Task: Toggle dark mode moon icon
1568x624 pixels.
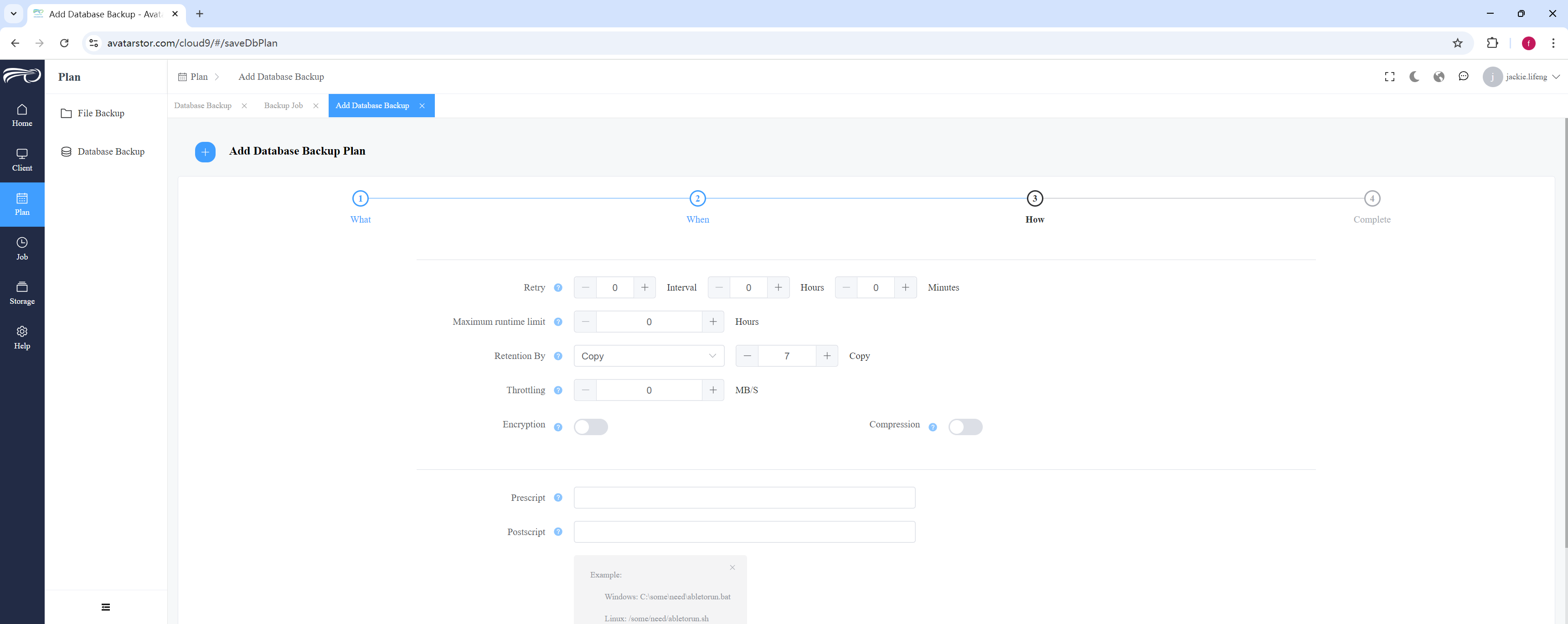Action: tap(1414, 77)
